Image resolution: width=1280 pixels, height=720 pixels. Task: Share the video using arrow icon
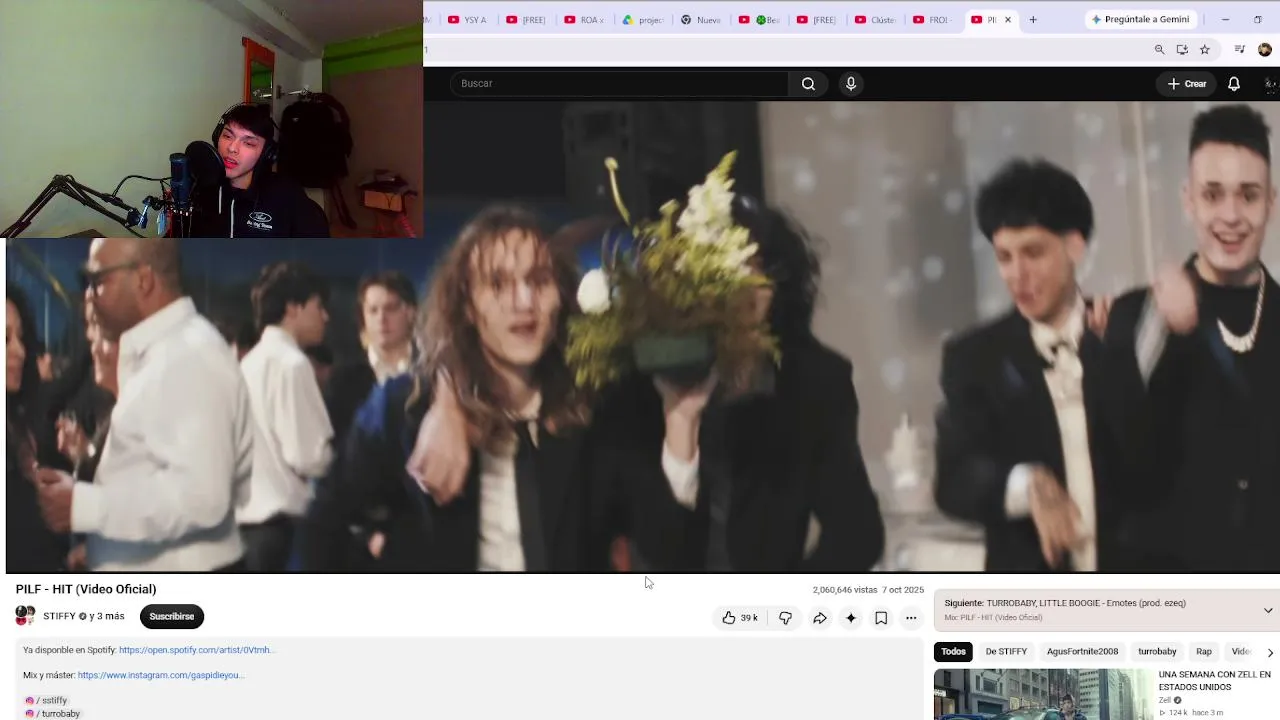point(819,618)
